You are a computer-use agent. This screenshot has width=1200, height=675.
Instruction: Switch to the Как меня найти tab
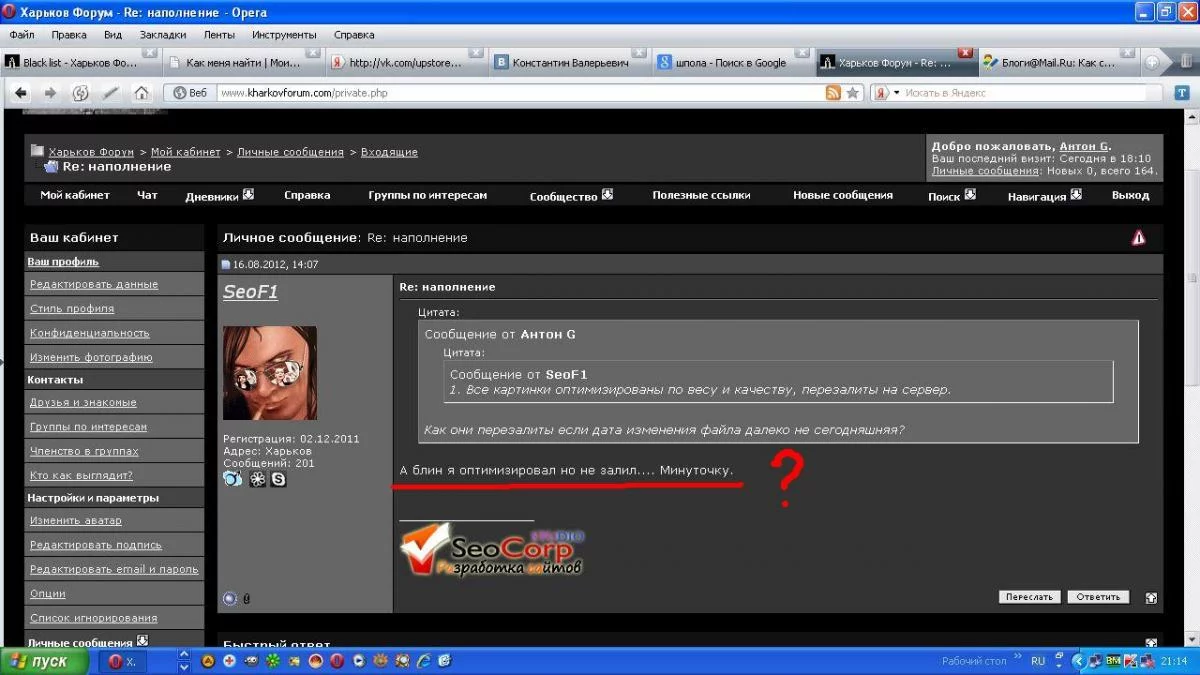243,62
